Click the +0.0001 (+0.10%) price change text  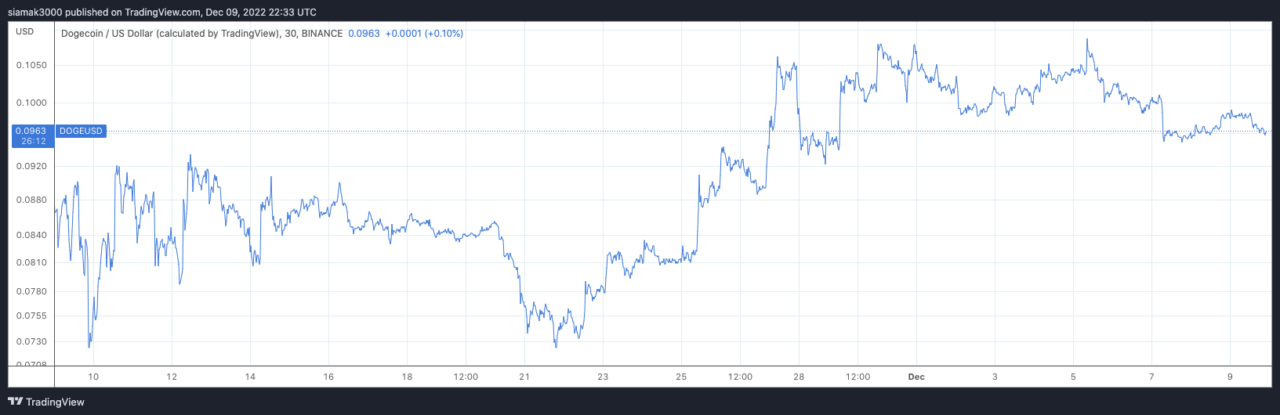coord(424,33)
